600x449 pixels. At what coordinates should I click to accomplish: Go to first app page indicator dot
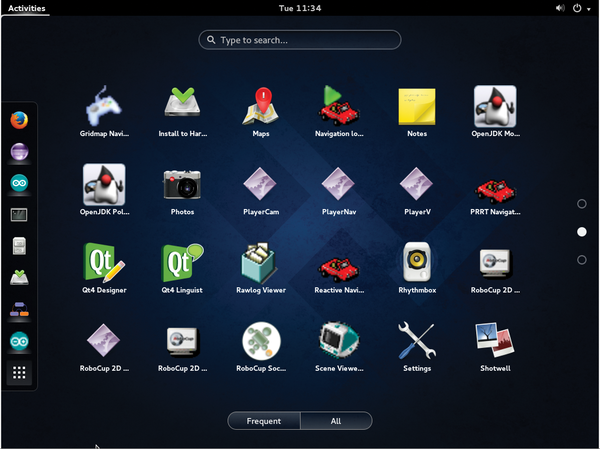click(582, 204)
